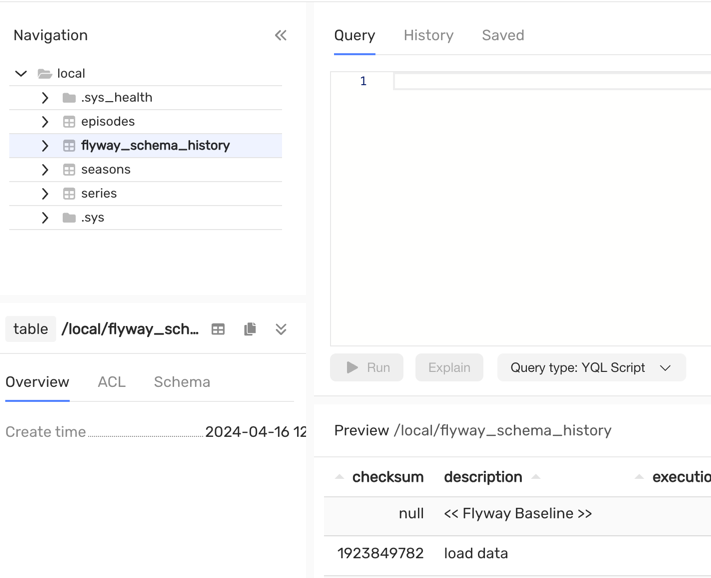
Task: Switch to the ACL tab
Action: [111, 382]
